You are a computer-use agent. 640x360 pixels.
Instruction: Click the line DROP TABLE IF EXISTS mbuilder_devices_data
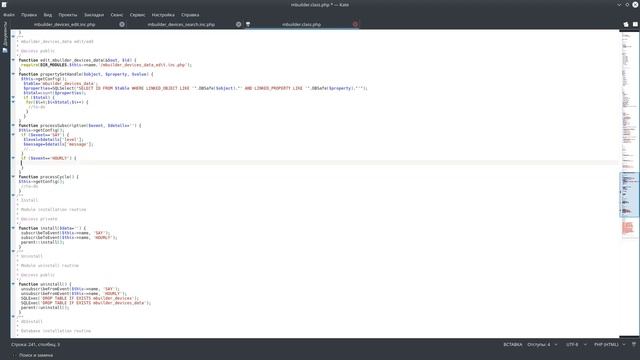click(86, 303)
